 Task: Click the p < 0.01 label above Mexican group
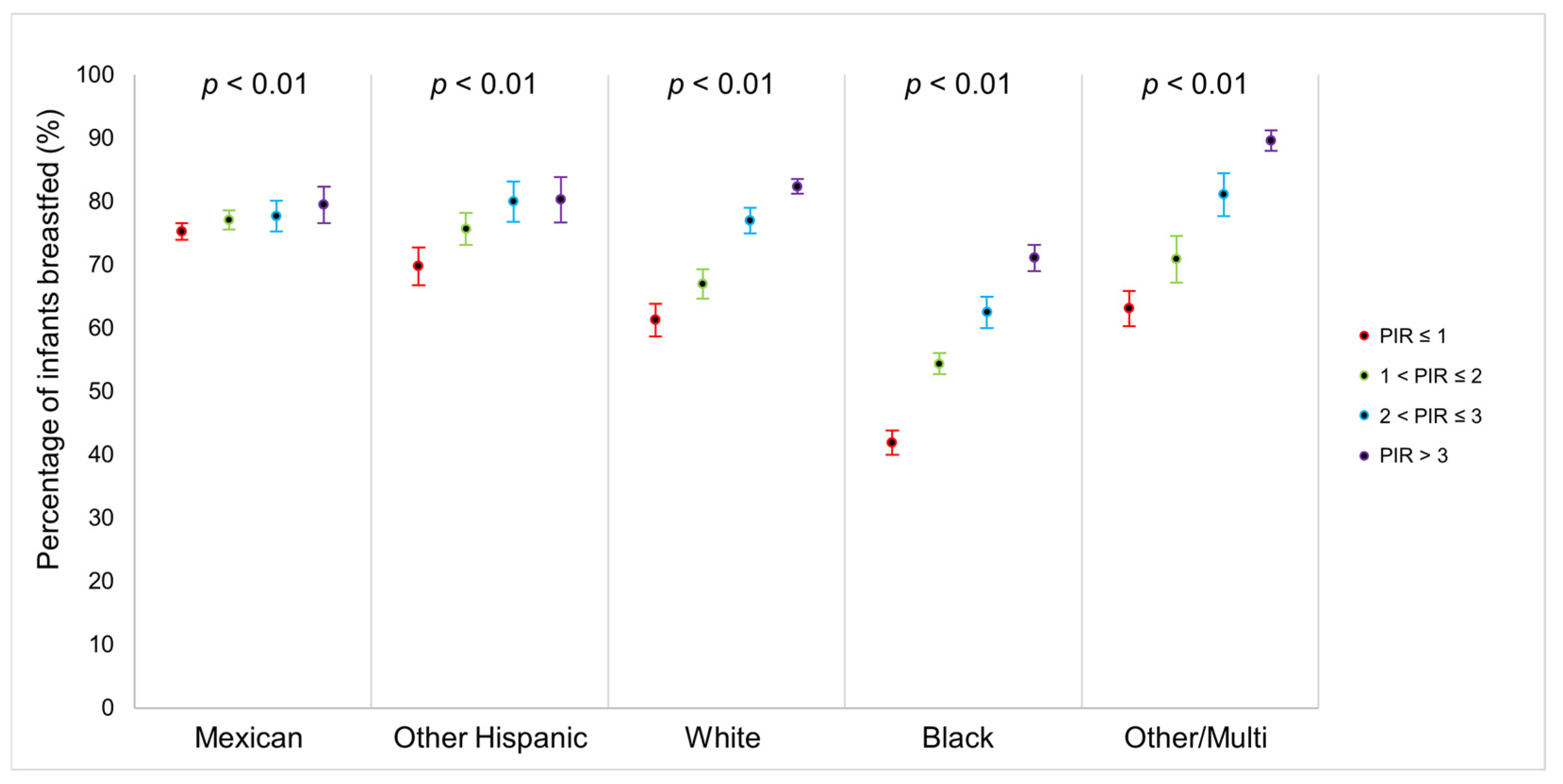[255, 84]
